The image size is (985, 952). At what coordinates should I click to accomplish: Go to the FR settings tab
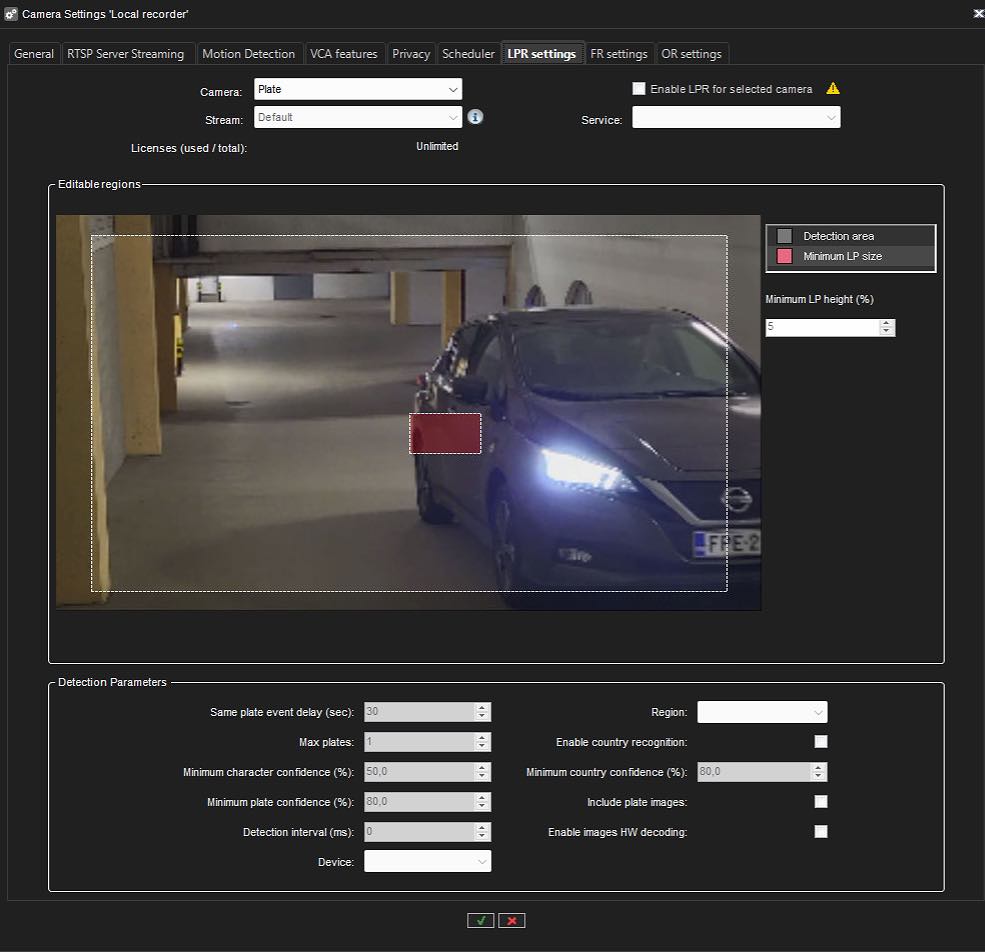coord(619,54)
